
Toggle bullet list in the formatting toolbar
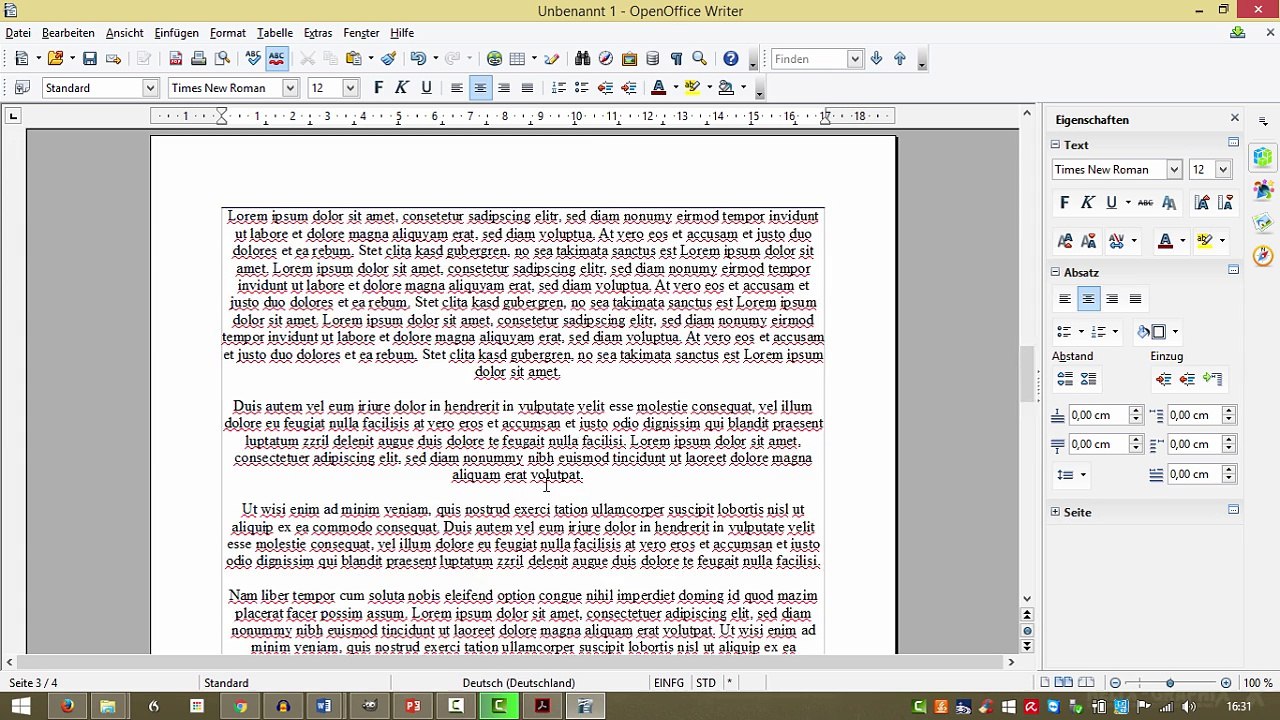pos(581,88)
